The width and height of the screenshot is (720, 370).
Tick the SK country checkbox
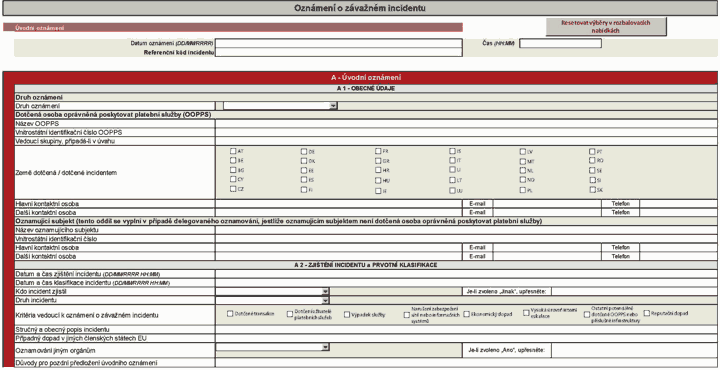coord(592,189)
